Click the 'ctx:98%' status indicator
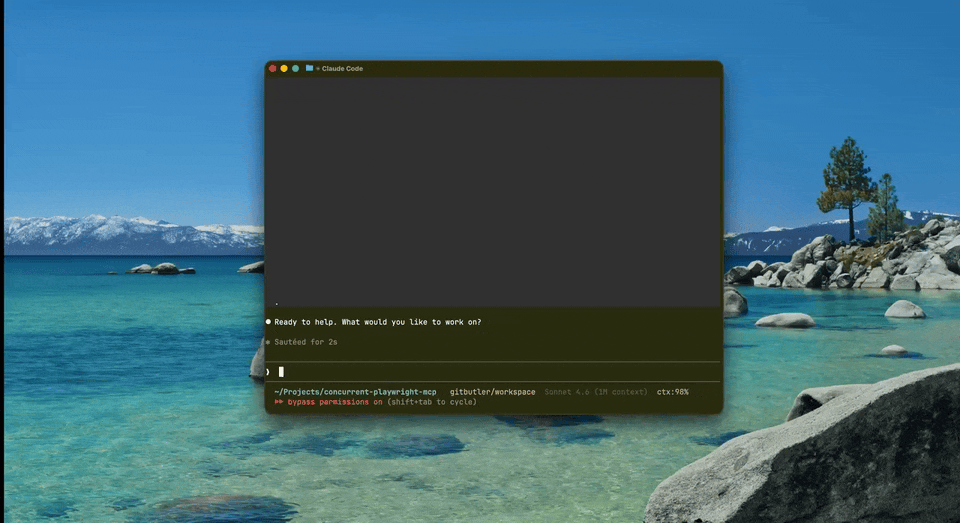 672,392
